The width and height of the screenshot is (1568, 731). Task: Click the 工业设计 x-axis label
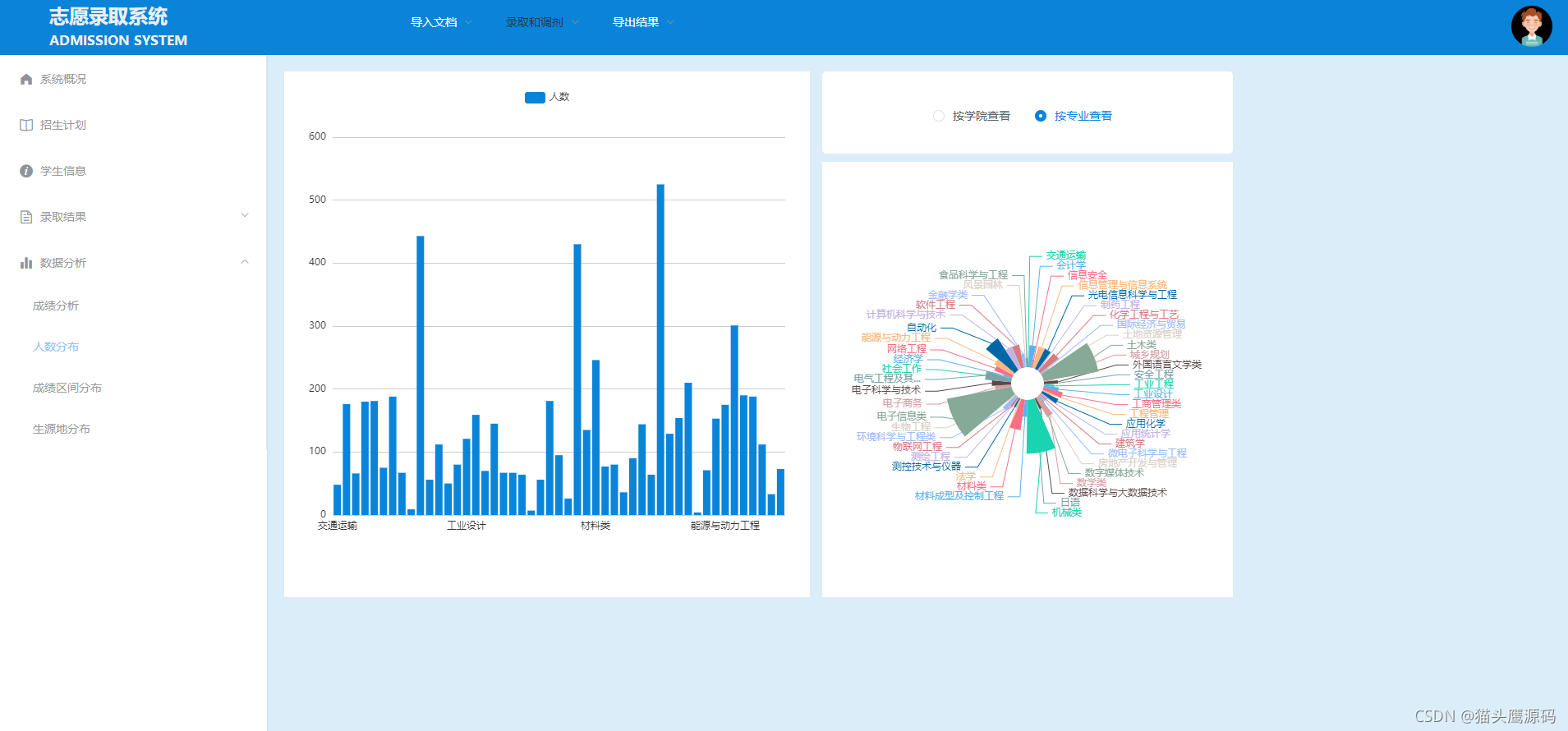[467, 526]
